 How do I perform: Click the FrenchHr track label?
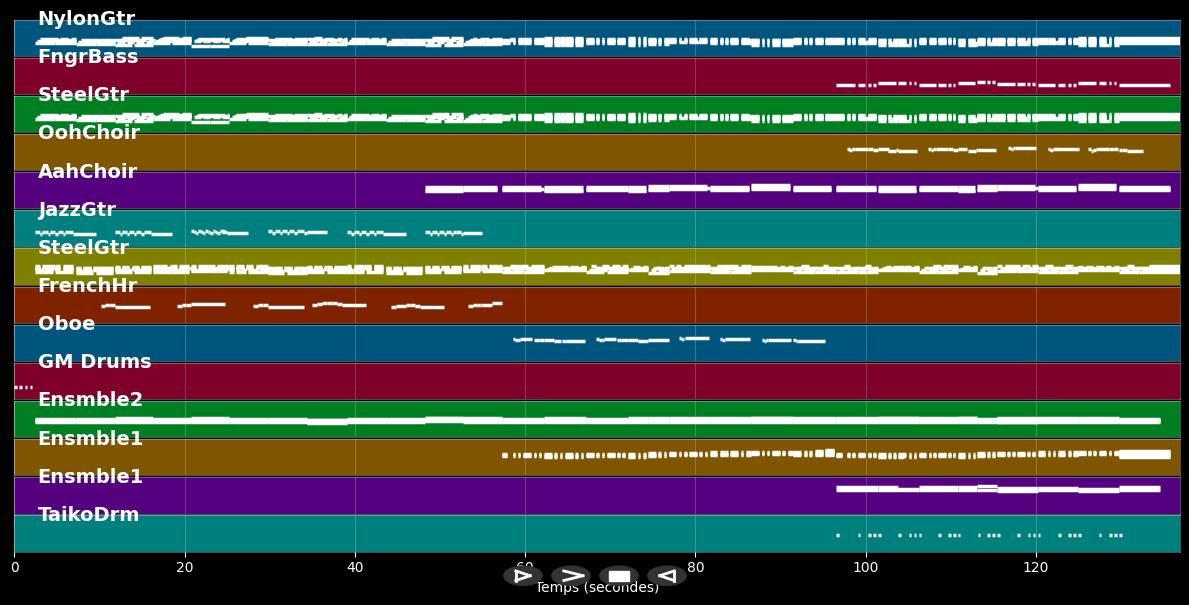coord(87,286)
